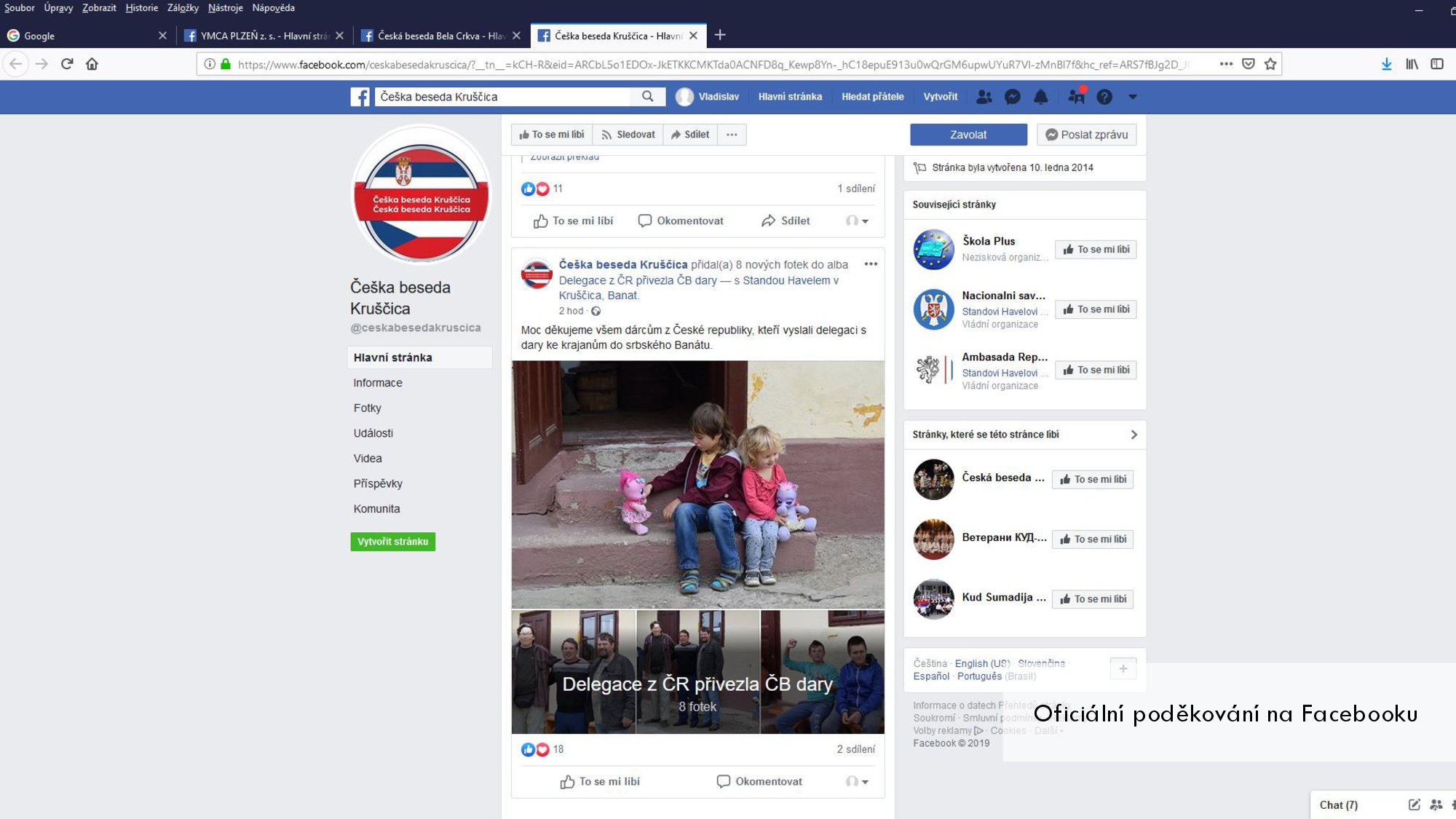Switch language to English (US)
Screen dimensions: 1456x819
click(982, 663)
